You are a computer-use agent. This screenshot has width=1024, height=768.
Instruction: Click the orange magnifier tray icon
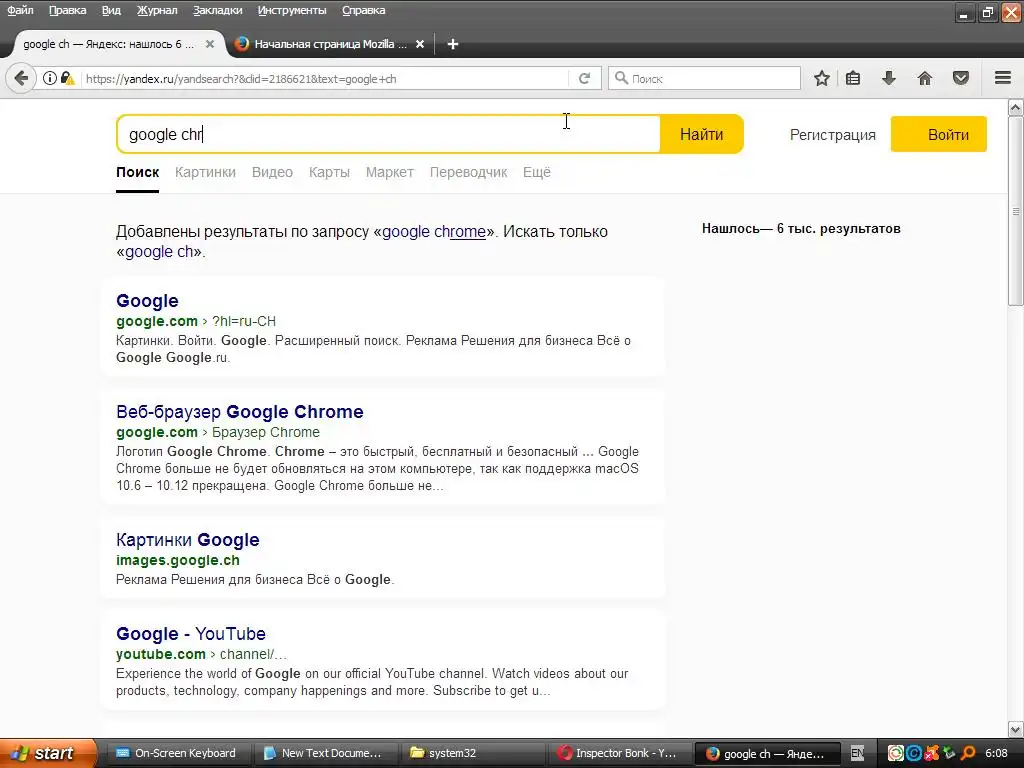(968, 753)
